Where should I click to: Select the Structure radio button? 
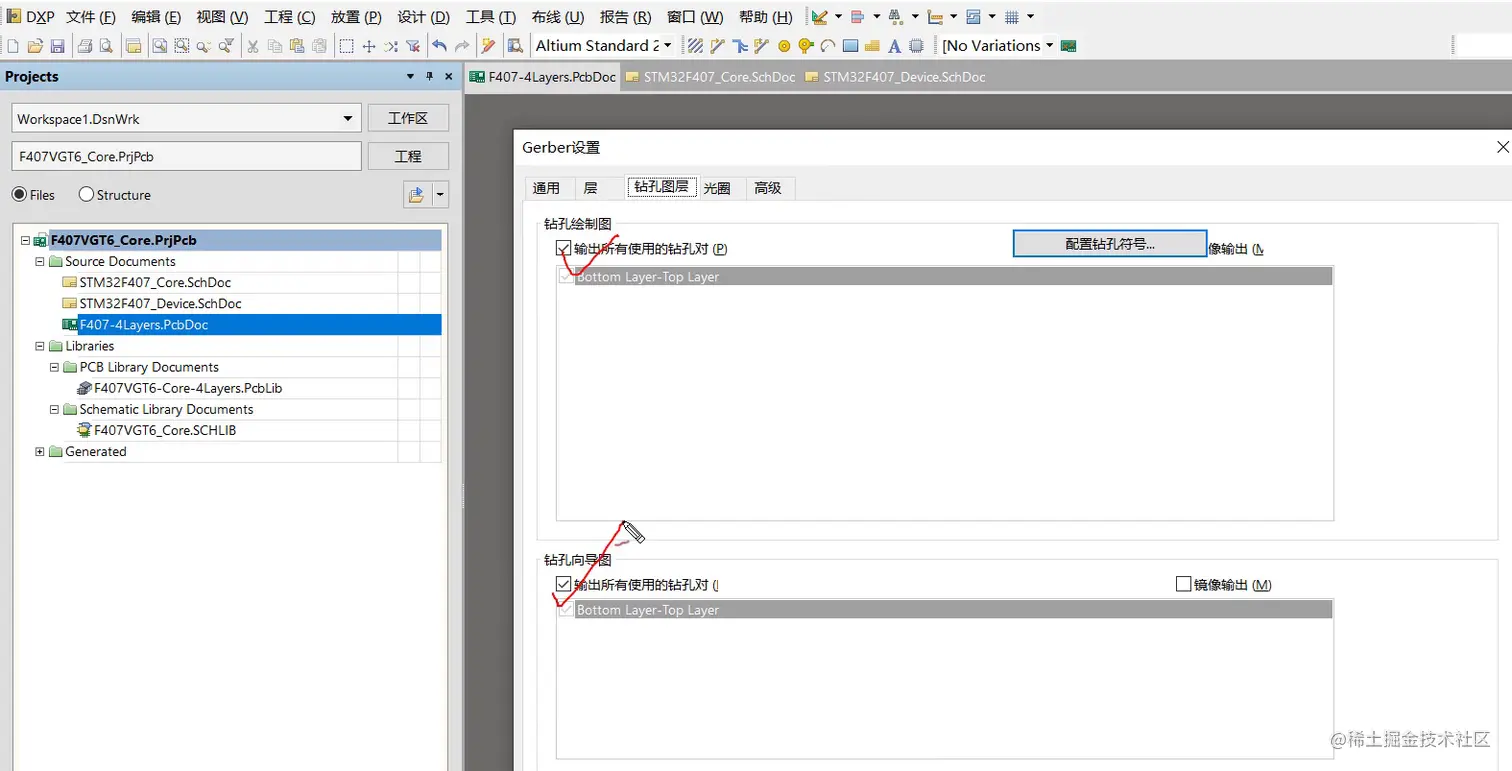coord(86,195)
